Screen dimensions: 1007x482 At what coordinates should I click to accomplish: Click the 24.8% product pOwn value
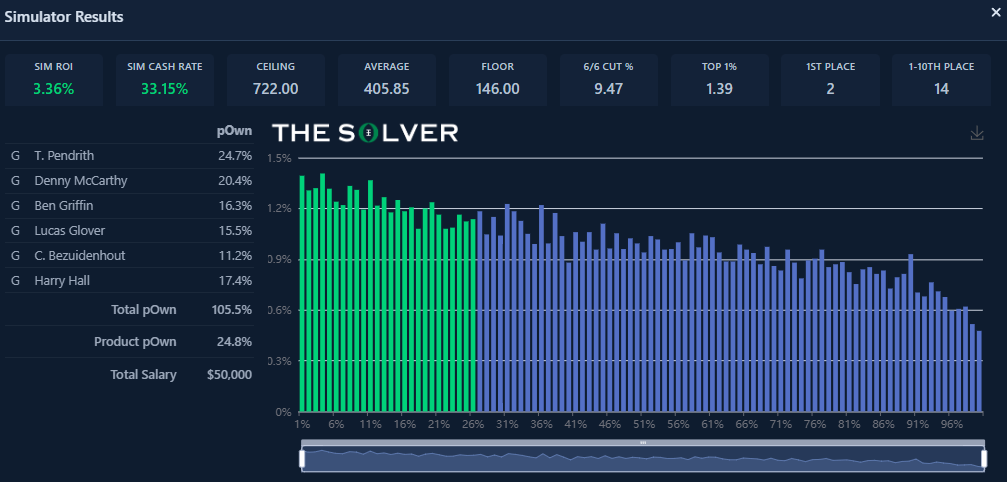[x=235, y=342]
